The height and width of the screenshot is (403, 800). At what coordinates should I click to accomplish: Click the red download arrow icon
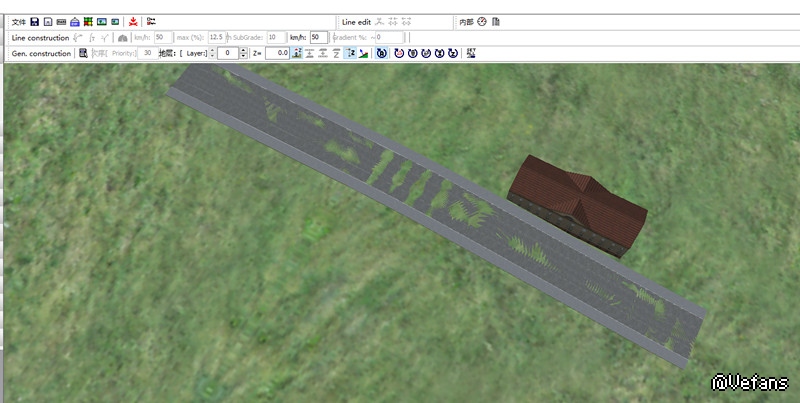click(x=132, y=21)
